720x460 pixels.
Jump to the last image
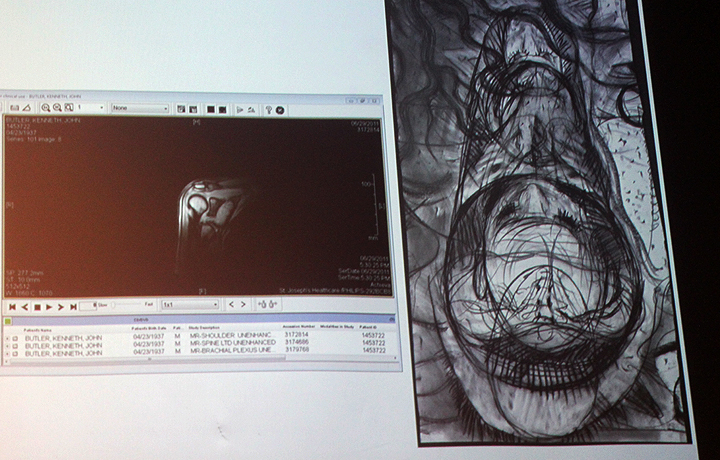click(x=73, y=307)
